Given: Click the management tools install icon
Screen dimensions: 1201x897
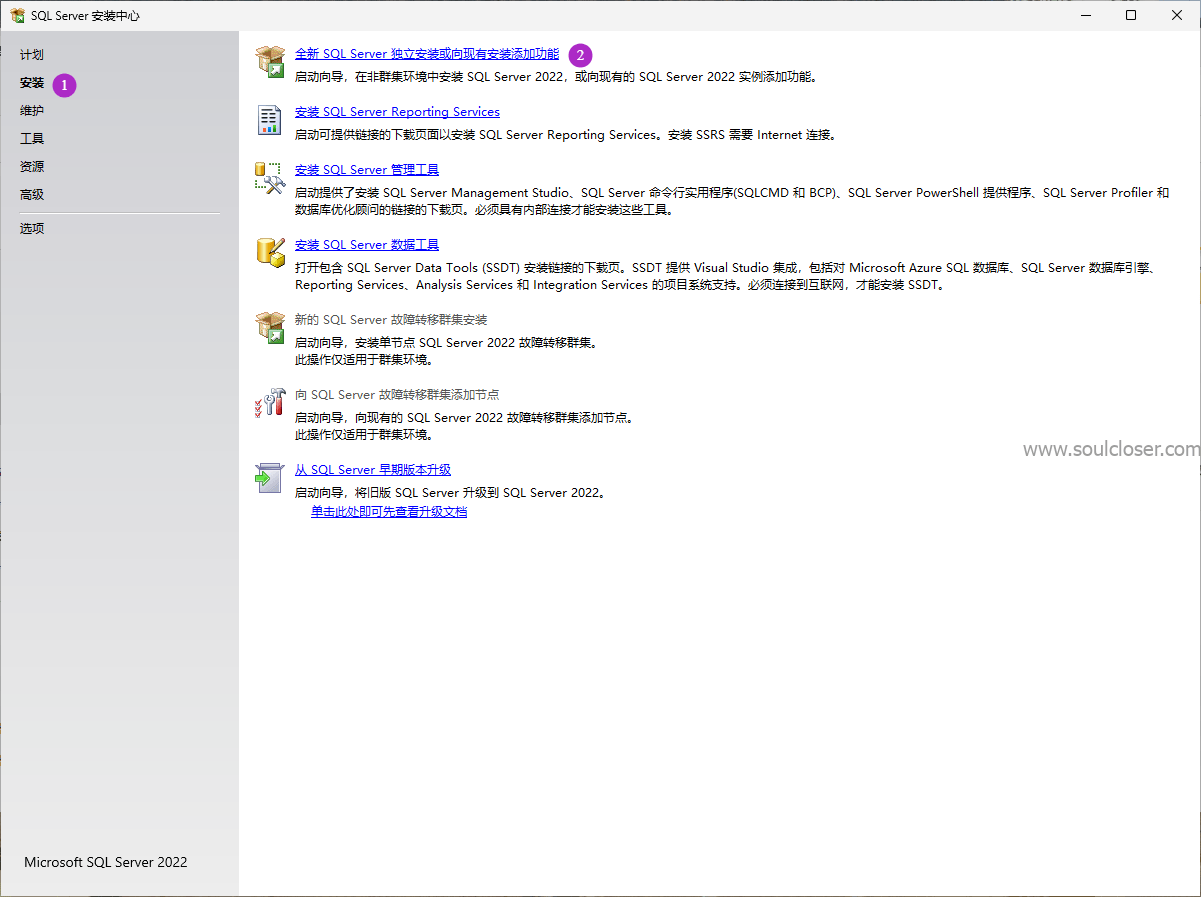Looking at the screenshot, I should click(270, 178).
